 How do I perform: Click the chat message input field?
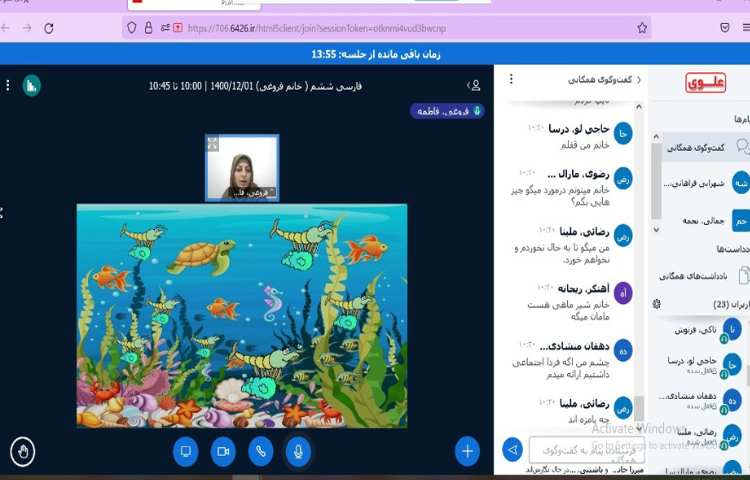coord(587,450)
